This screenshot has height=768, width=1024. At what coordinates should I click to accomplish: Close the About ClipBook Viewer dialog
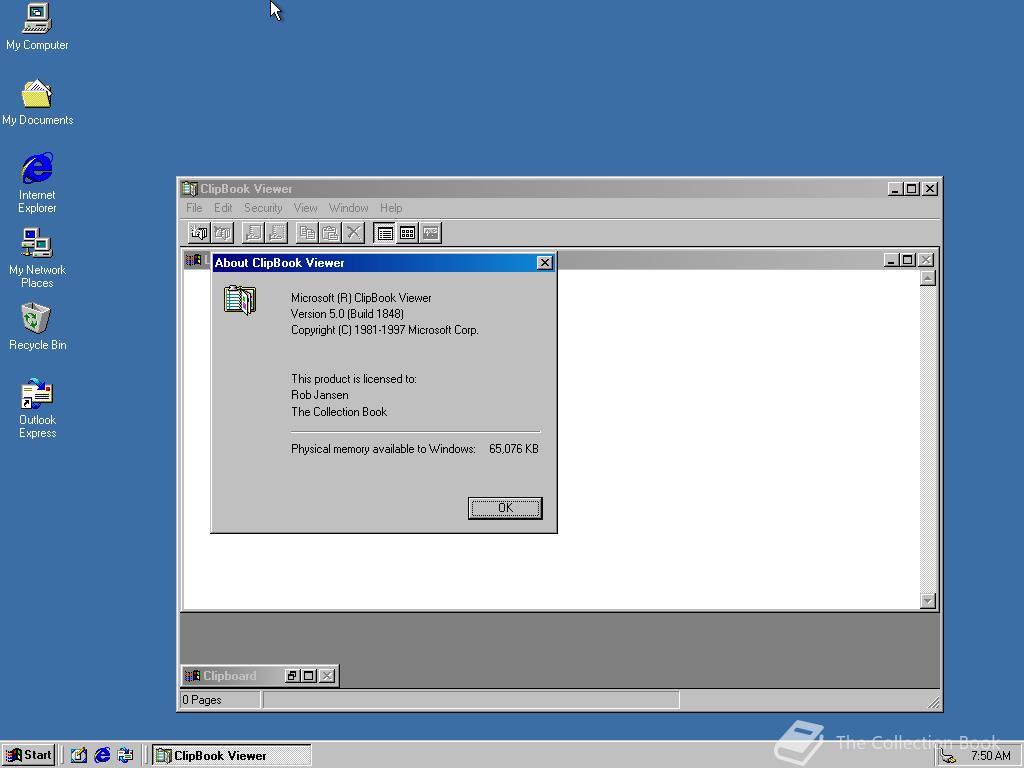(x=544, y=263)
